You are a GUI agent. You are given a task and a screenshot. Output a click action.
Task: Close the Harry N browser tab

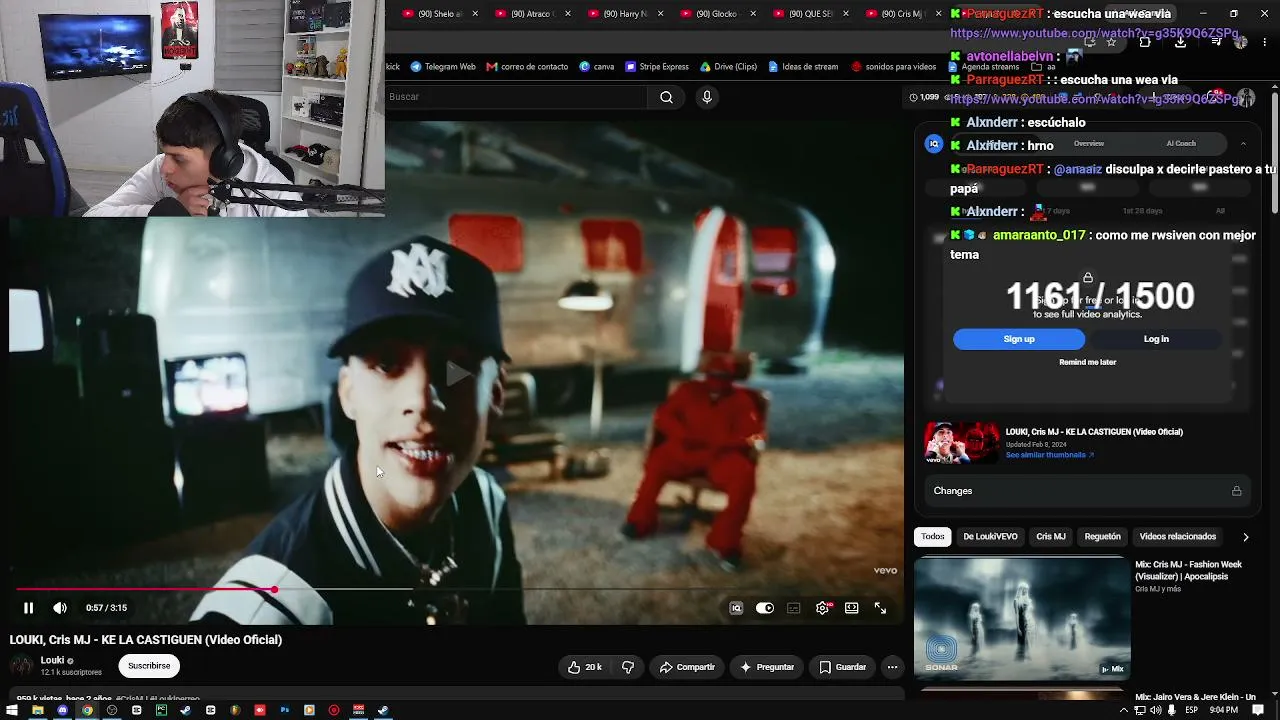(661, 14)
